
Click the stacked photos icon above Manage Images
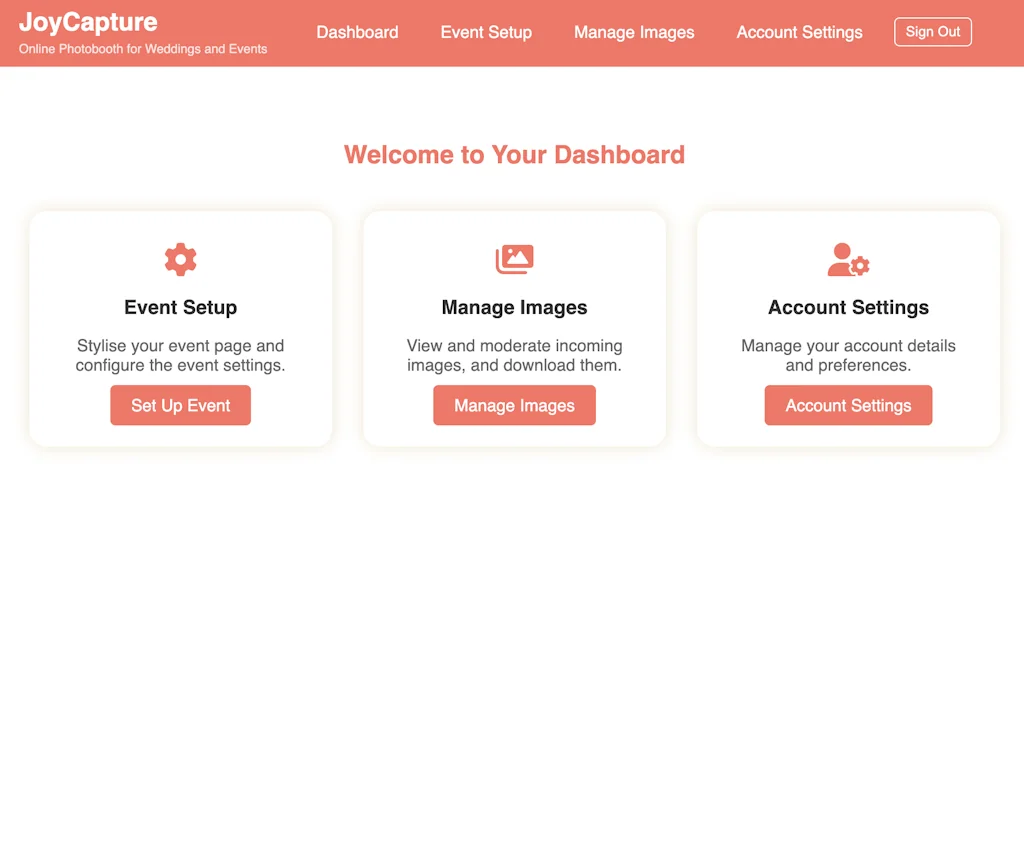point(514,259)
